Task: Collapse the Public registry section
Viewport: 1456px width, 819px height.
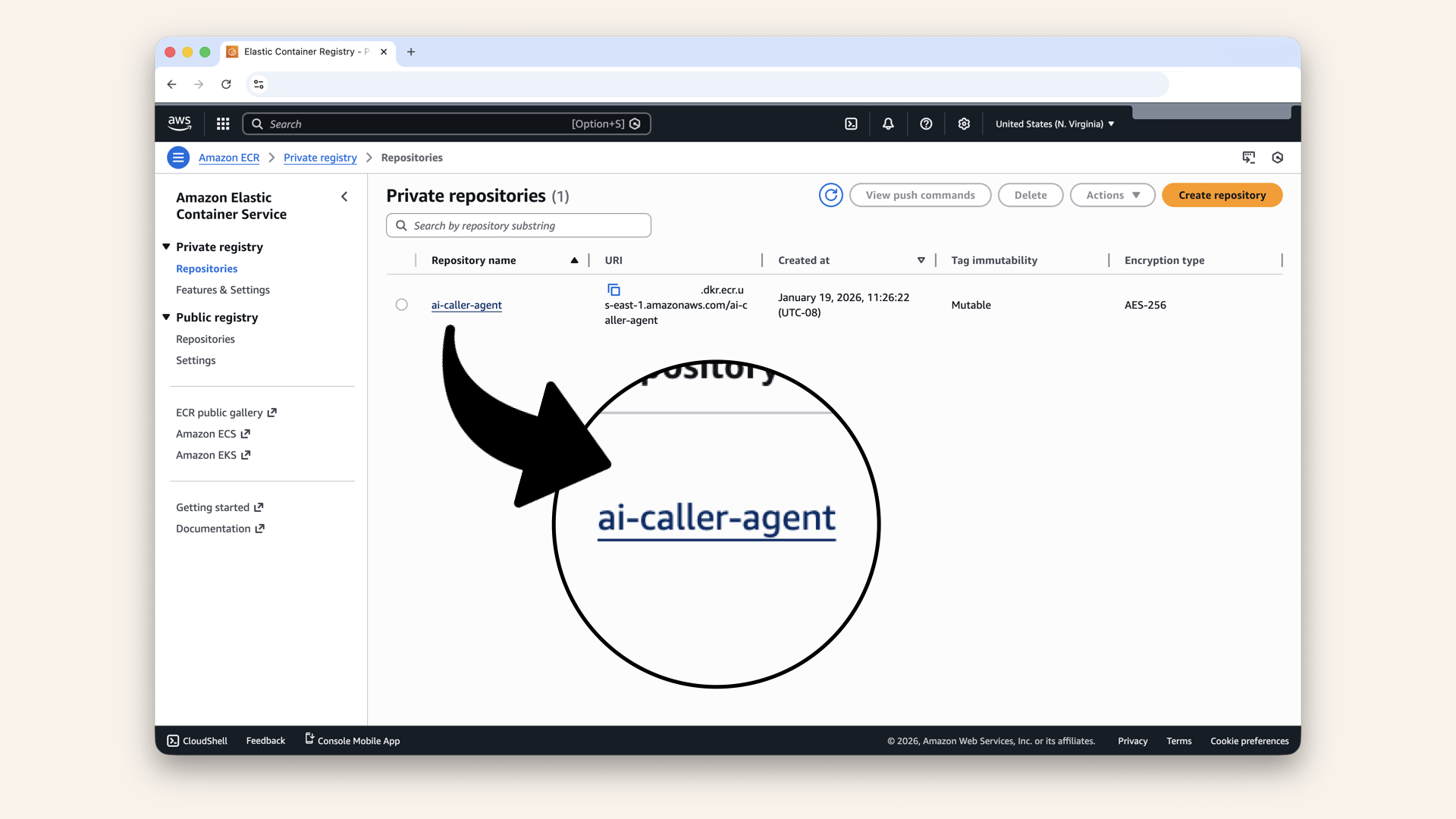Action: coord(166,317)
